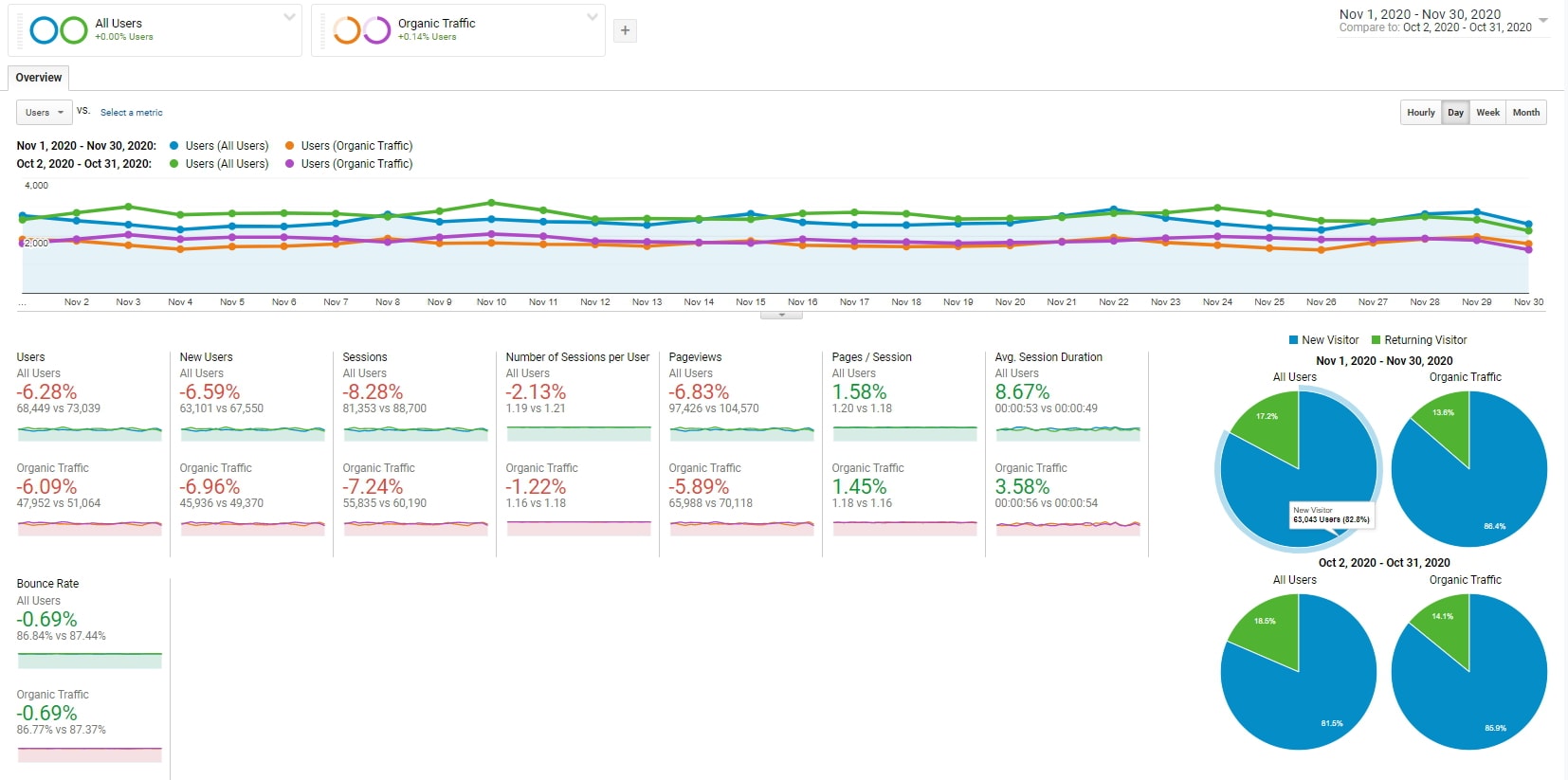Click the Nov 10 green data point peak

point(491,202)
